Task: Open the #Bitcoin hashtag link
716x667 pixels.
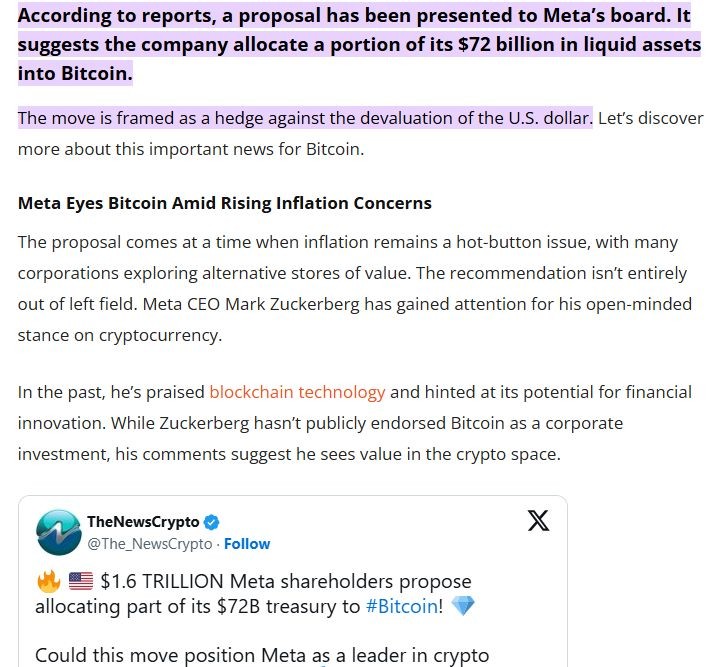Action: [402, 606]
